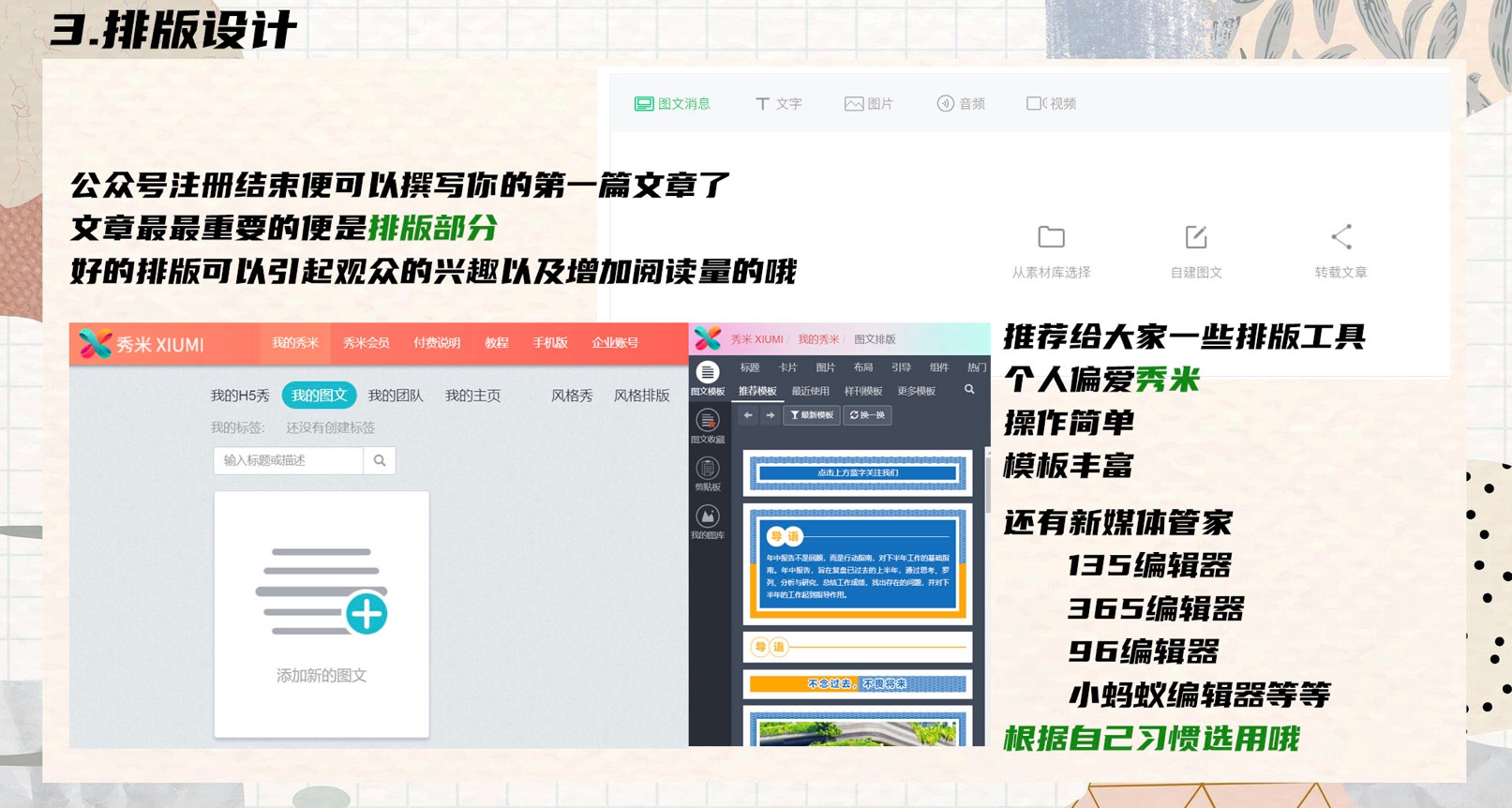Switch to the 最近使用 tab

click(x=811, y=391)
